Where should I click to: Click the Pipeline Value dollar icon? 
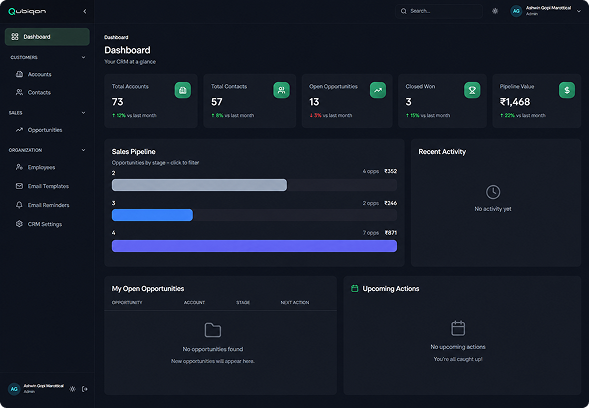[567, 90]
